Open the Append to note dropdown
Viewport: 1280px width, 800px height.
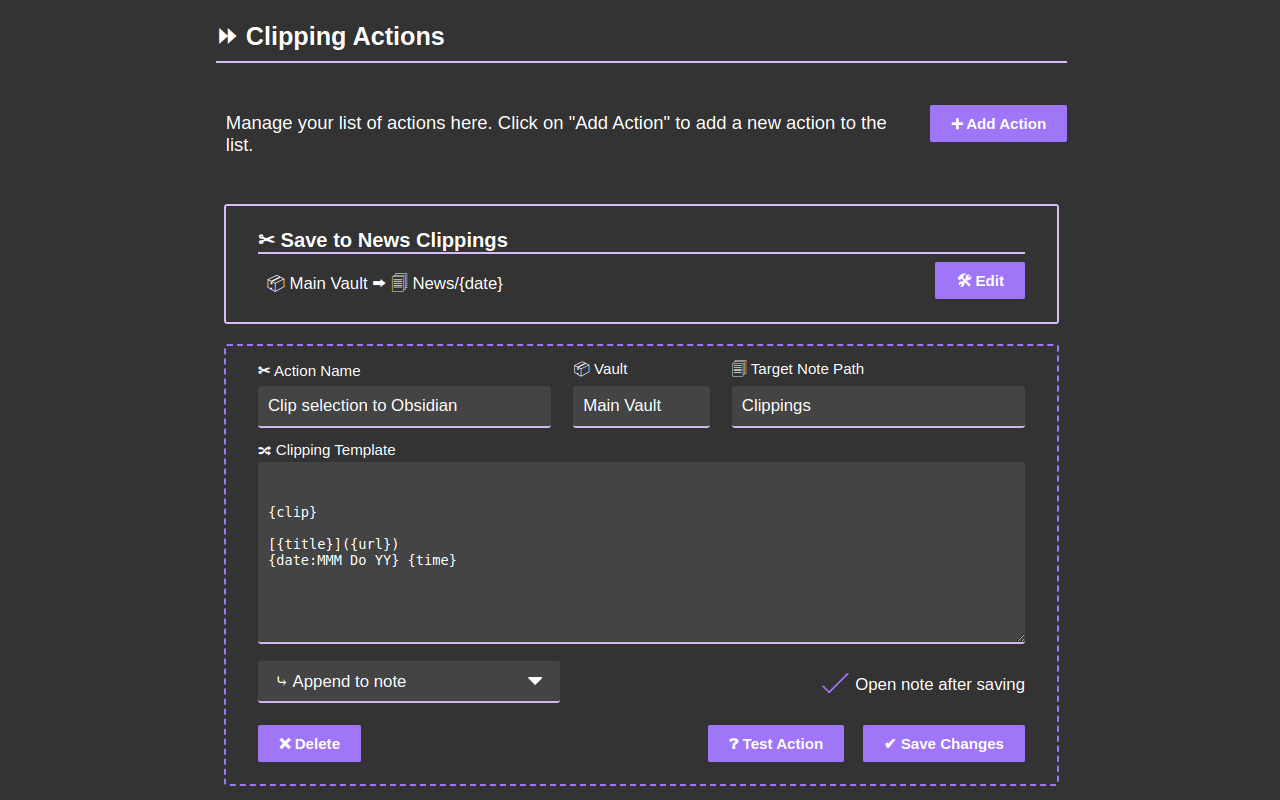[408, 682]
